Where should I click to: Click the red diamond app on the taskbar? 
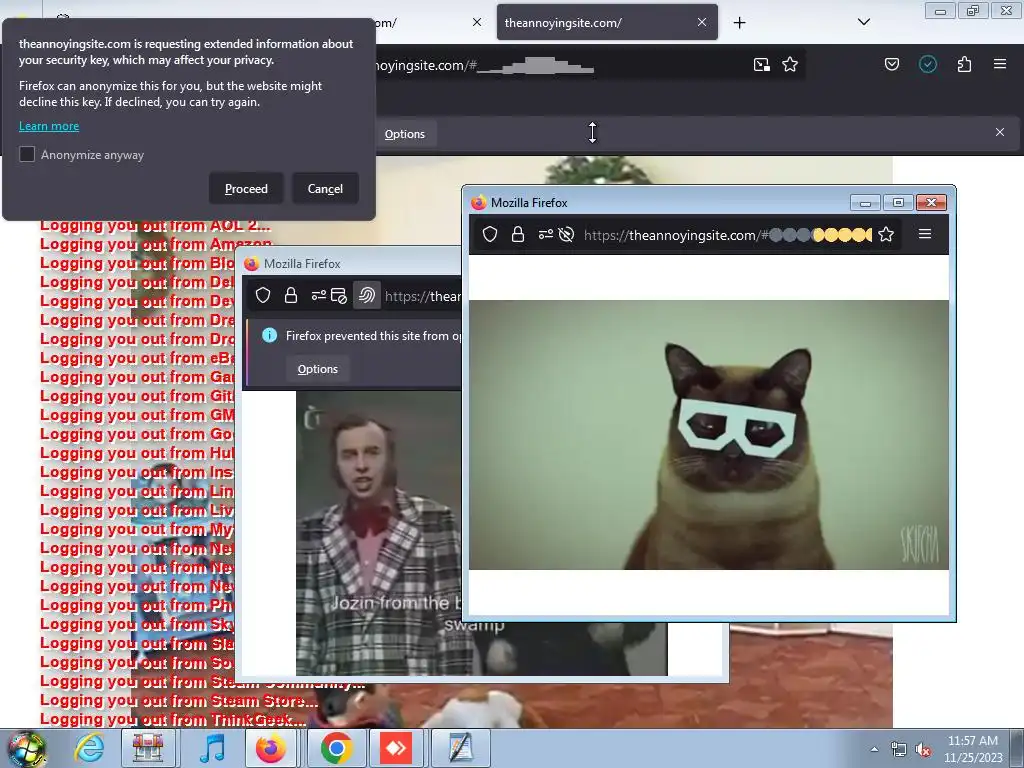(396, 748)
